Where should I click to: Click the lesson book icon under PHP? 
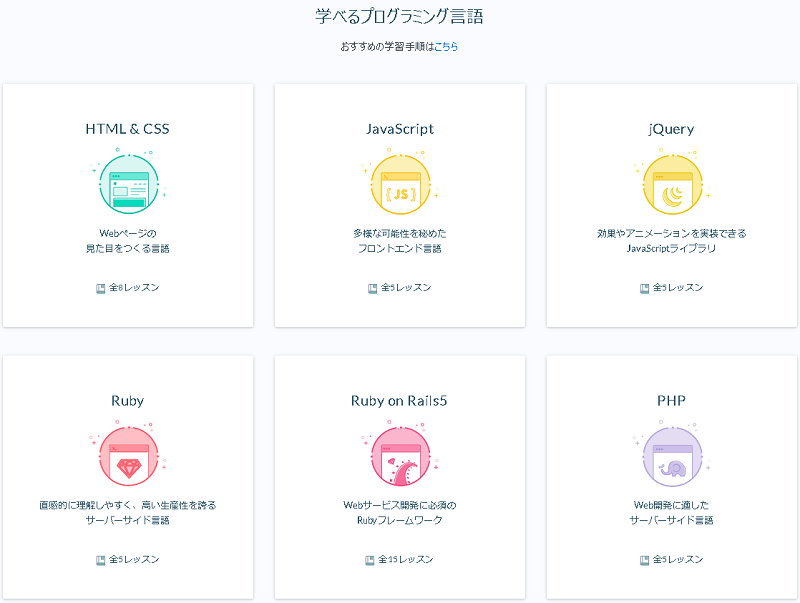644,560
